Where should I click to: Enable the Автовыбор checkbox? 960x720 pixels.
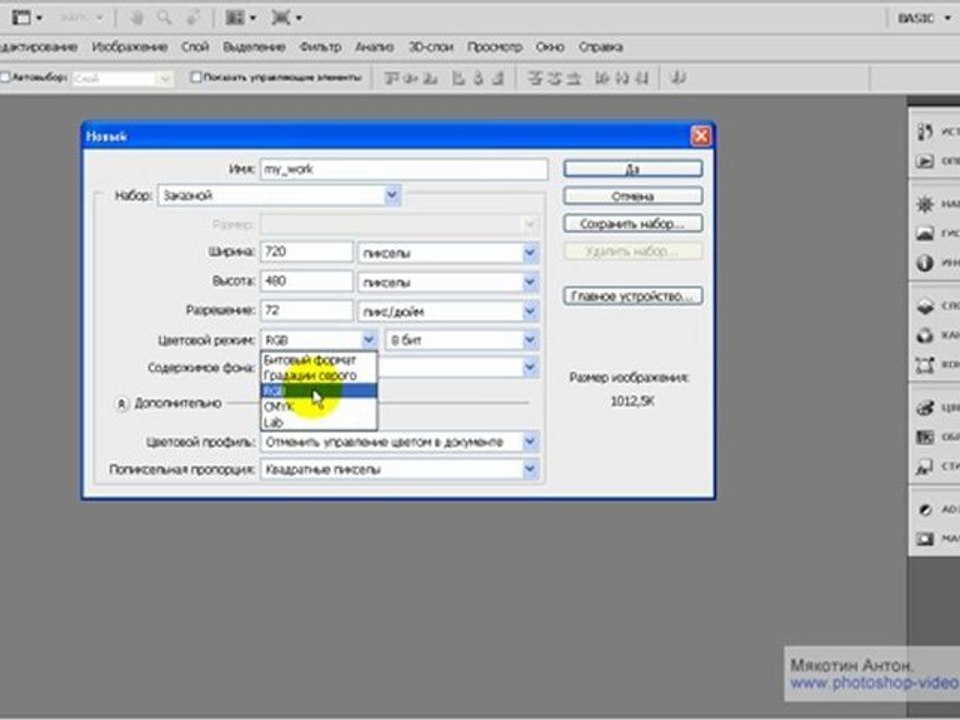(x=6, y=76)
